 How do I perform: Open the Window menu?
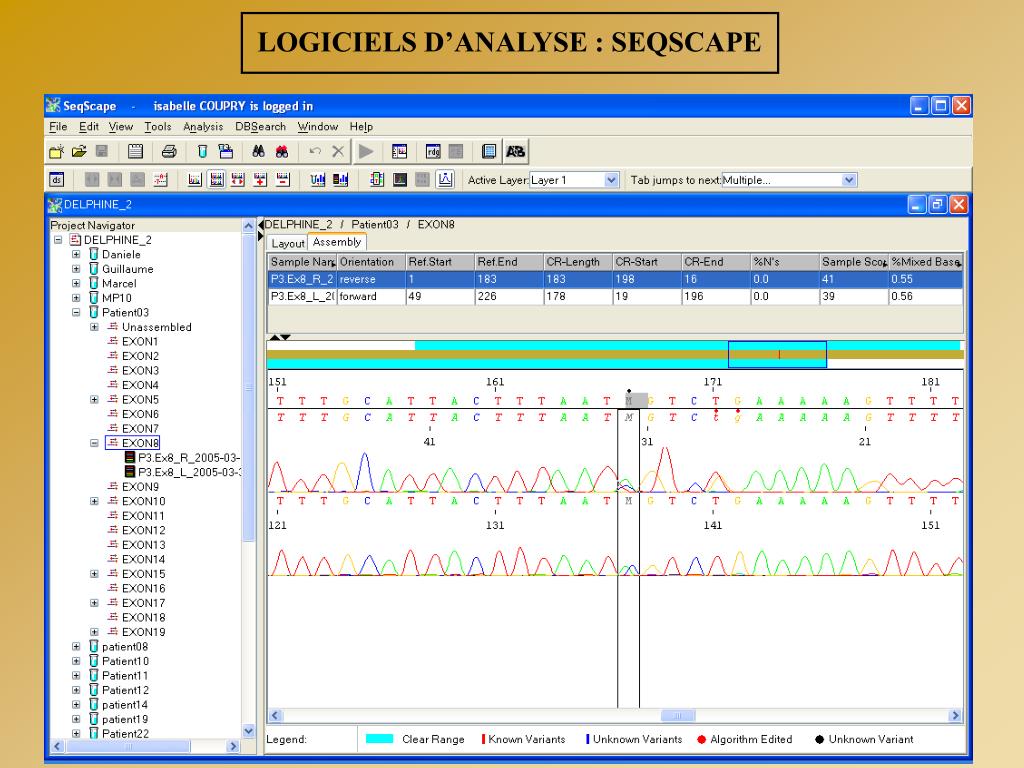pyautogui.click(x=317, y=127)
